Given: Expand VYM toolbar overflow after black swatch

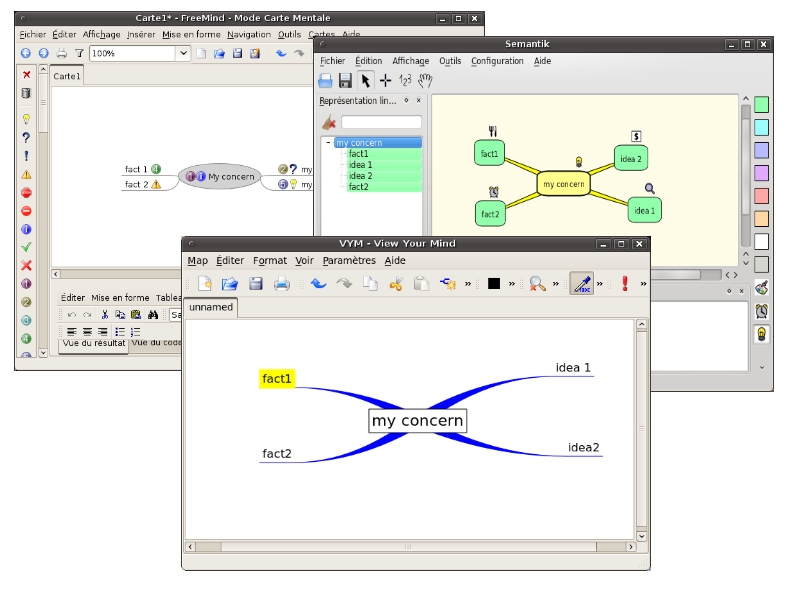Looking at the screenshot, I should [512, 284].
